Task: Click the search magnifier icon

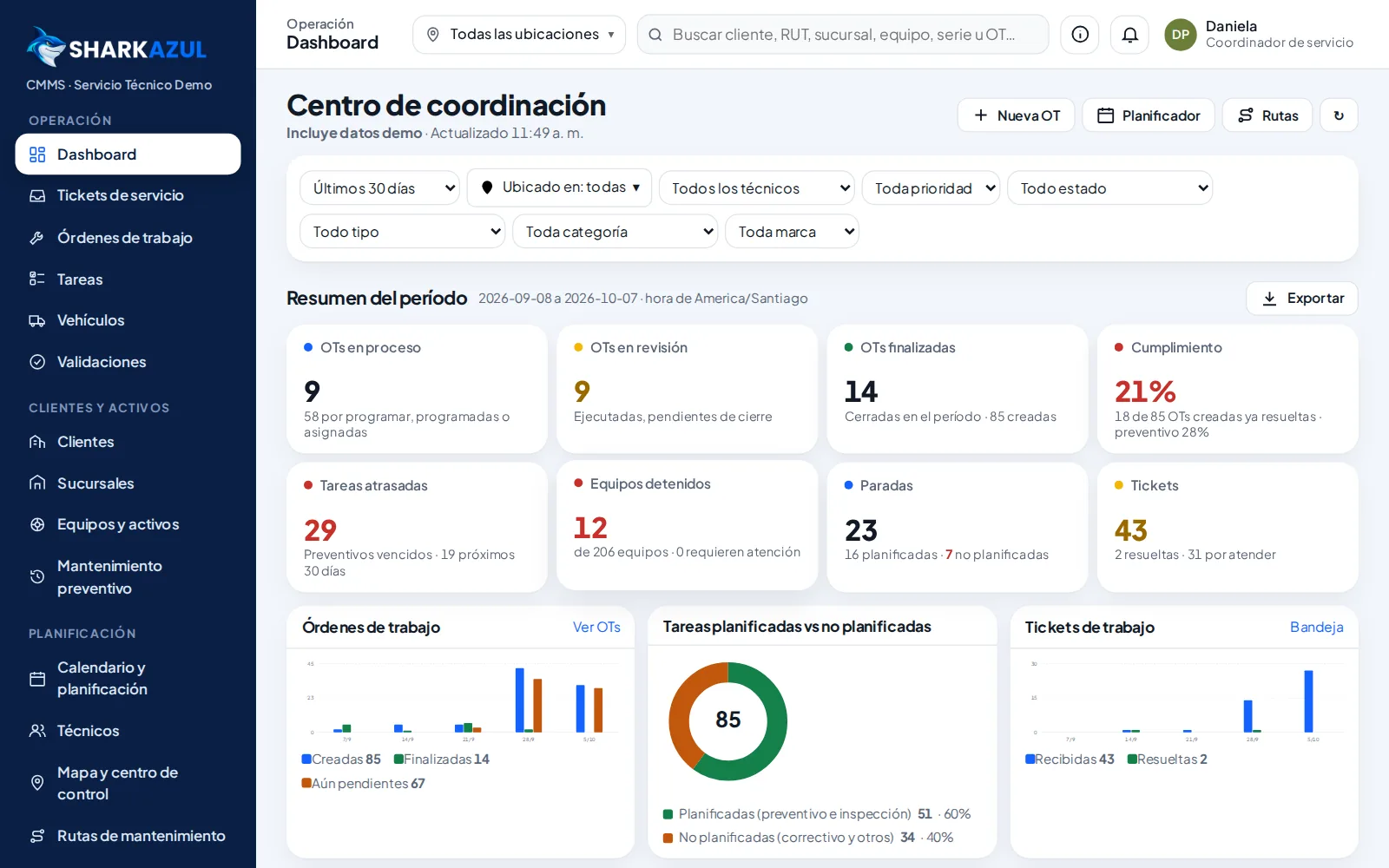Action: 655,35
